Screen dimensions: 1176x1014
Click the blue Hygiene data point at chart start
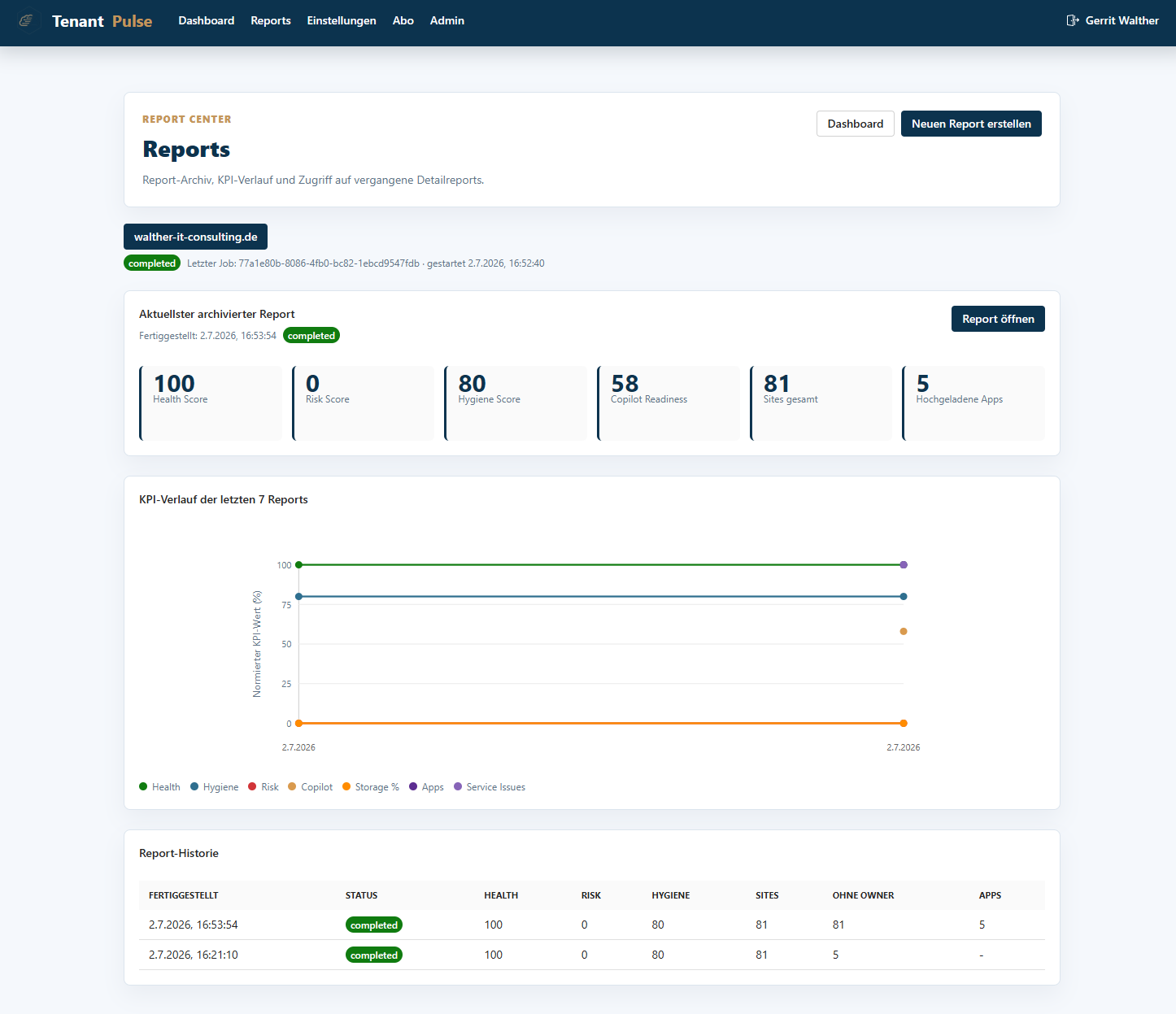(298, 596)
